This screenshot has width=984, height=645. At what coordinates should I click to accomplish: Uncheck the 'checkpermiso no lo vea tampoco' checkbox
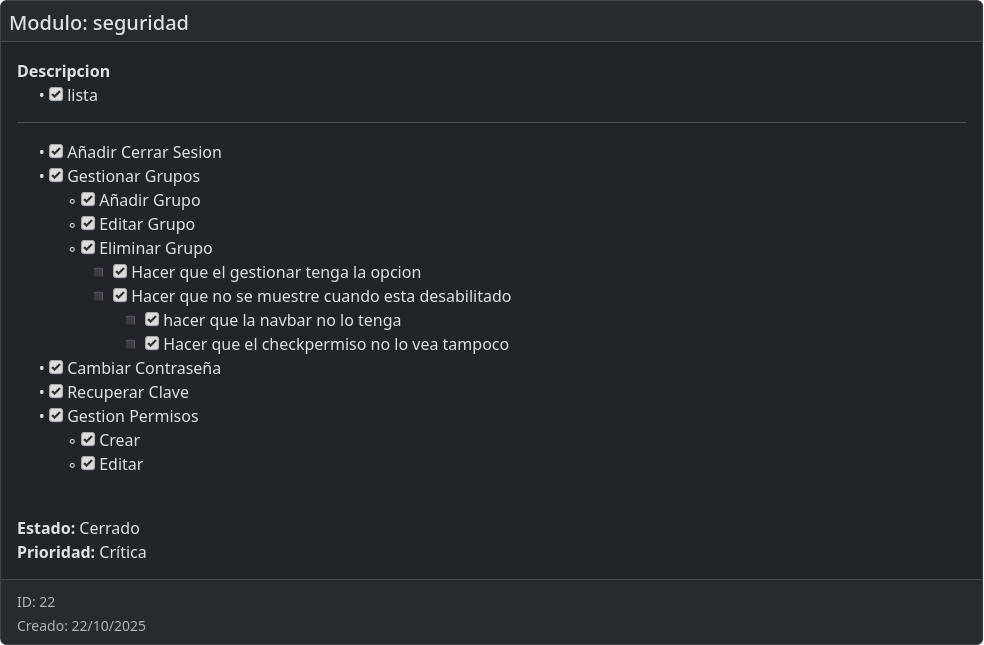coord(152,344)
